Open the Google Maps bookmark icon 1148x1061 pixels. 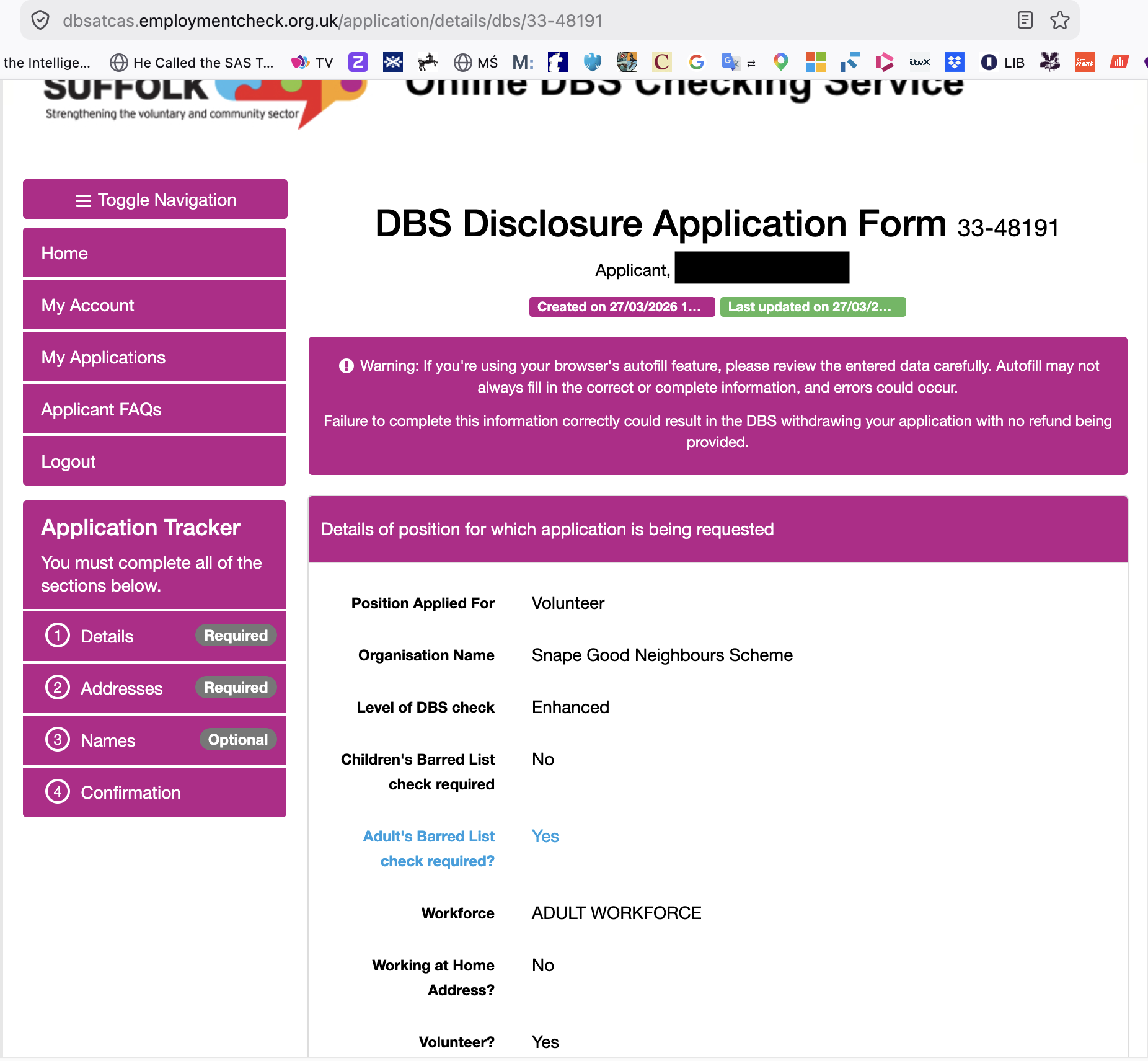tap(780, 62)
